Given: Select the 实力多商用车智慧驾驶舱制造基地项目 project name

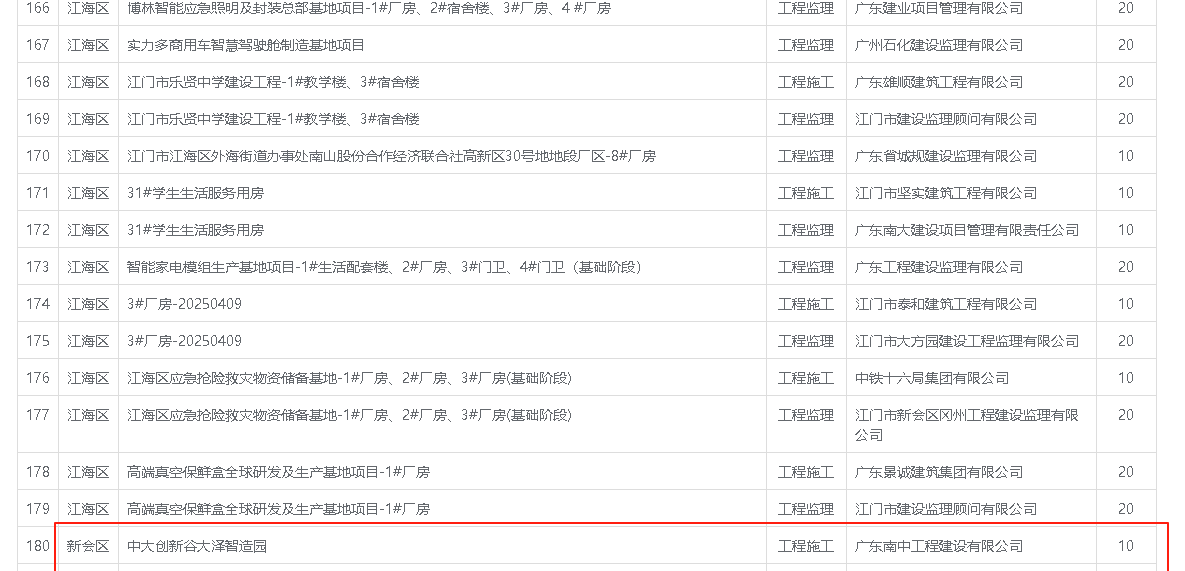Looking at the screenshot, I should (246, 45).
